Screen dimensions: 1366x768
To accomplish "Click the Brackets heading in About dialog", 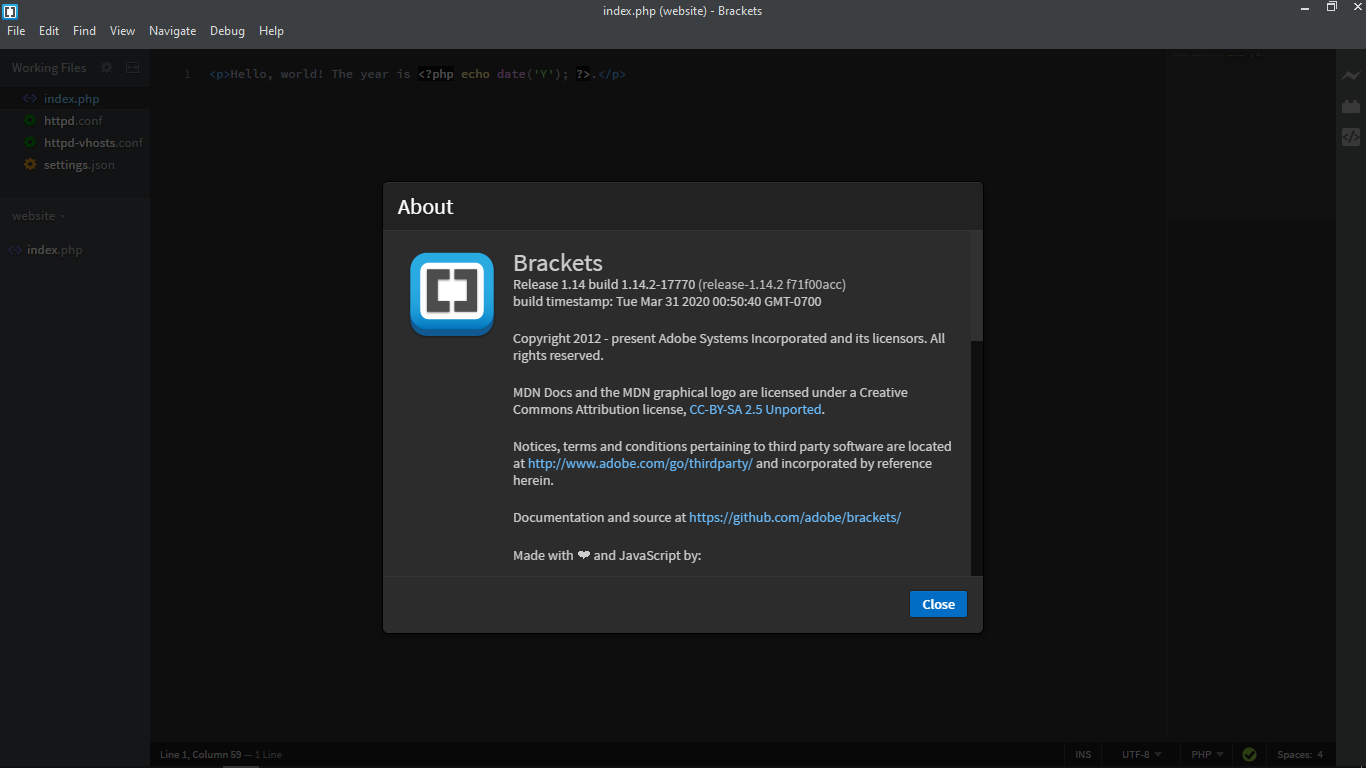I will pyautogui.click(x=558, y=263).
